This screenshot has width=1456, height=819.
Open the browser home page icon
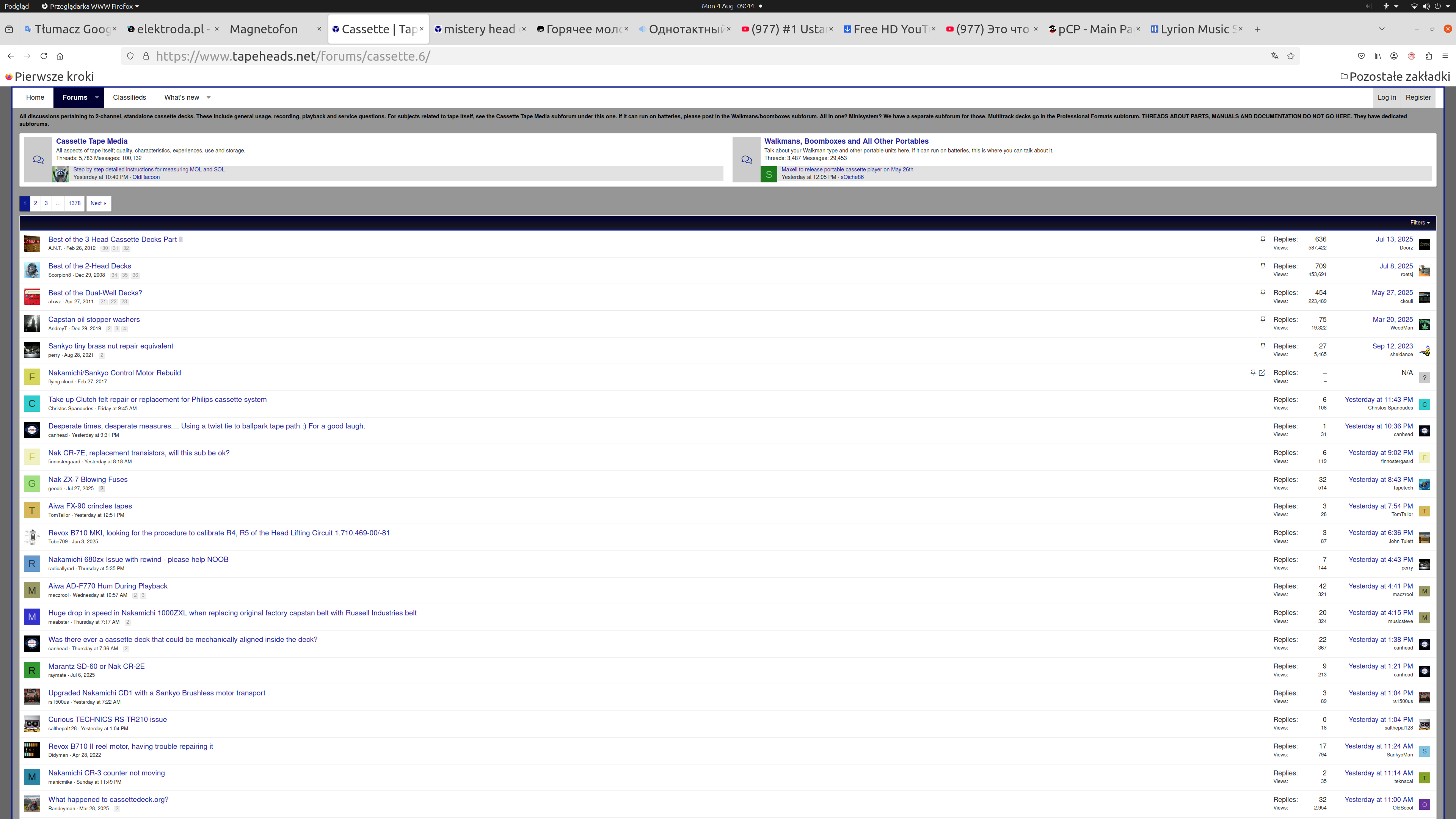tap(60, 56)
